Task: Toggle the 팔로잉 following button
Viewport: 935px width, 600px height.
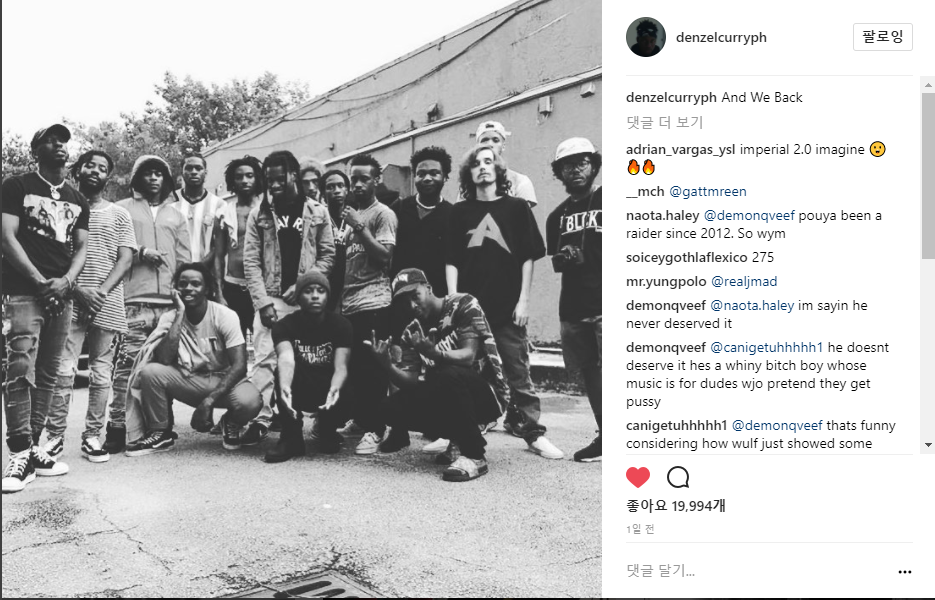Action: (883, 37)
